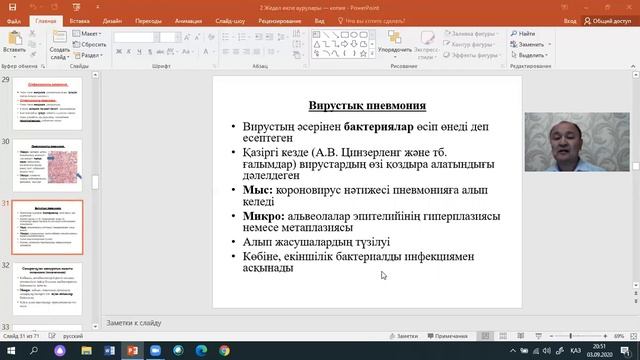Viewport: 640px width, 360px height.
Task: Click the Cut scissors icon
Action: [33, 33]
